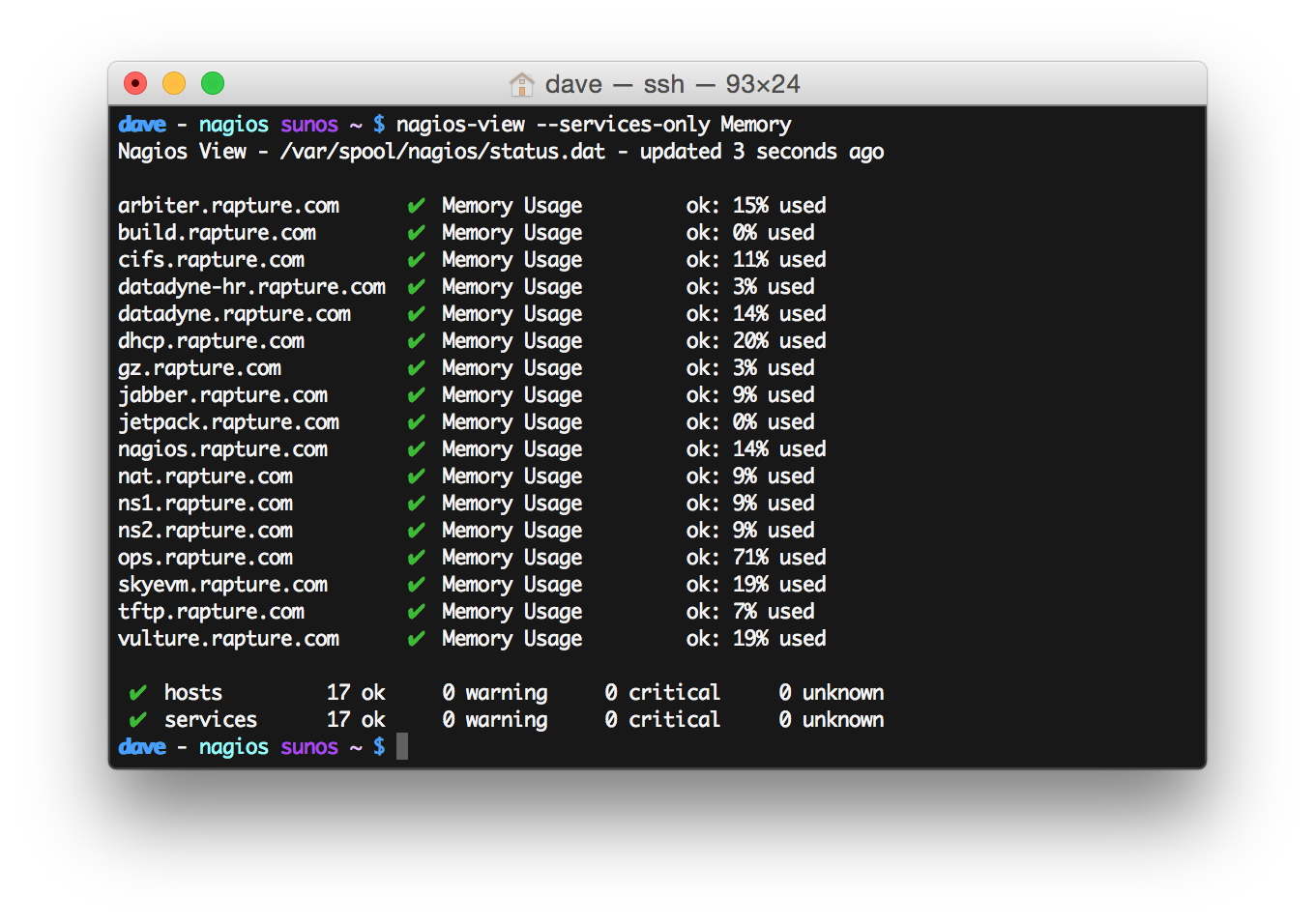Click the word 'services' in the summary row

pos(211,720)
